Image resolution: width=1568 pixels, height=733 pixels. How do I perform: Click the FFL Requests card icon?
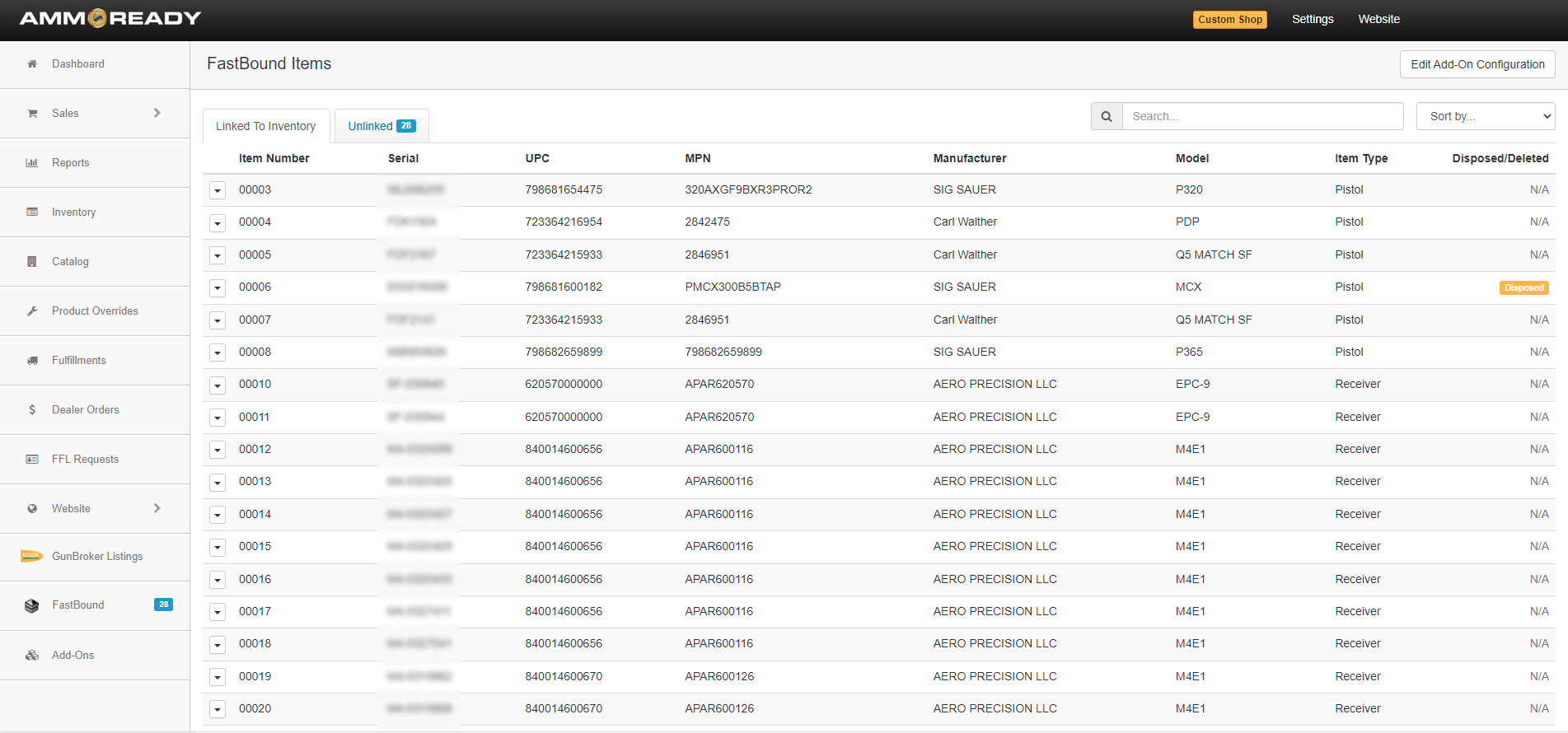(x=32, y=460)
